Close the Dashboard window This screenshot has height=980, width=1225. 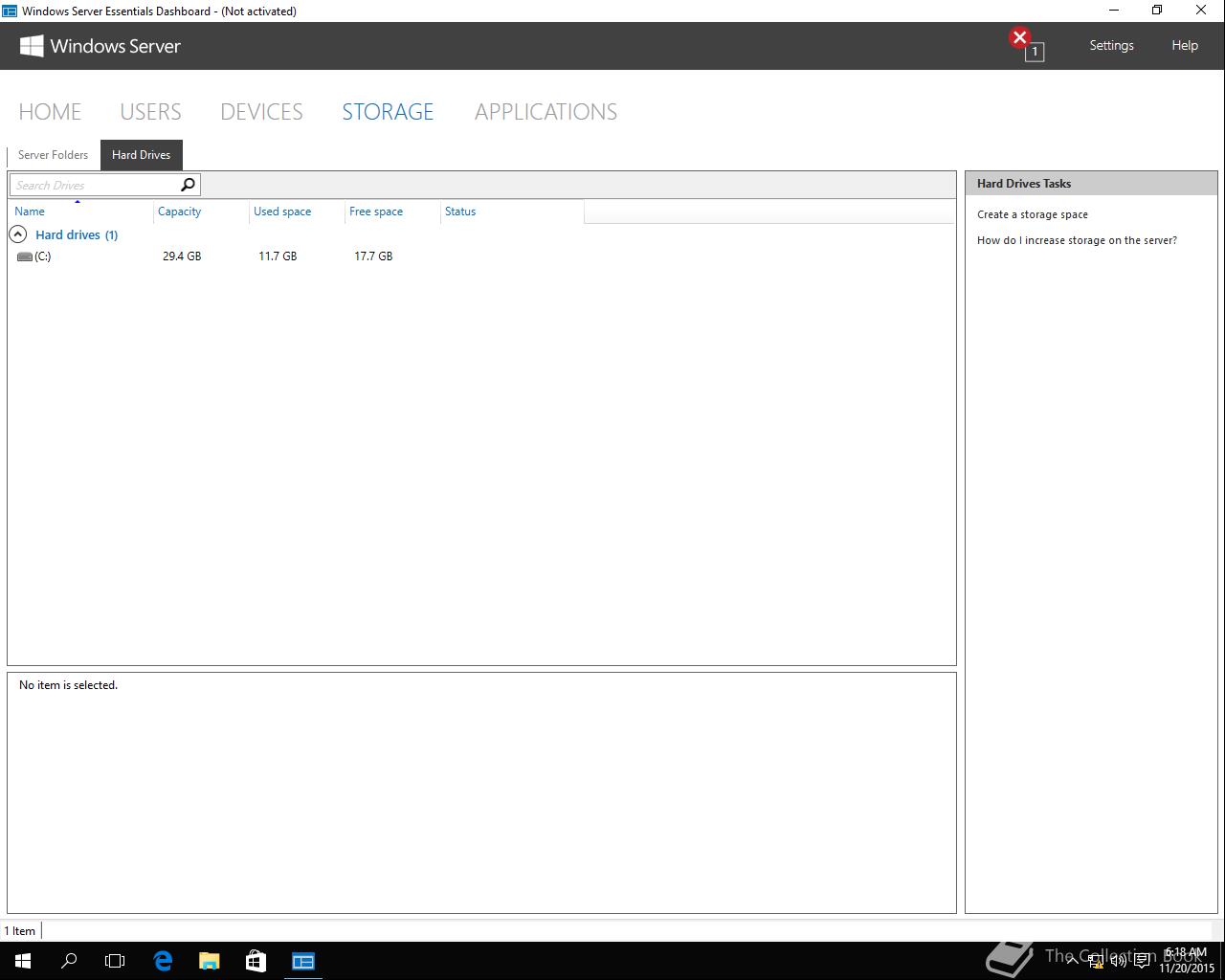pyautogui.click(x=1201, y=11)
